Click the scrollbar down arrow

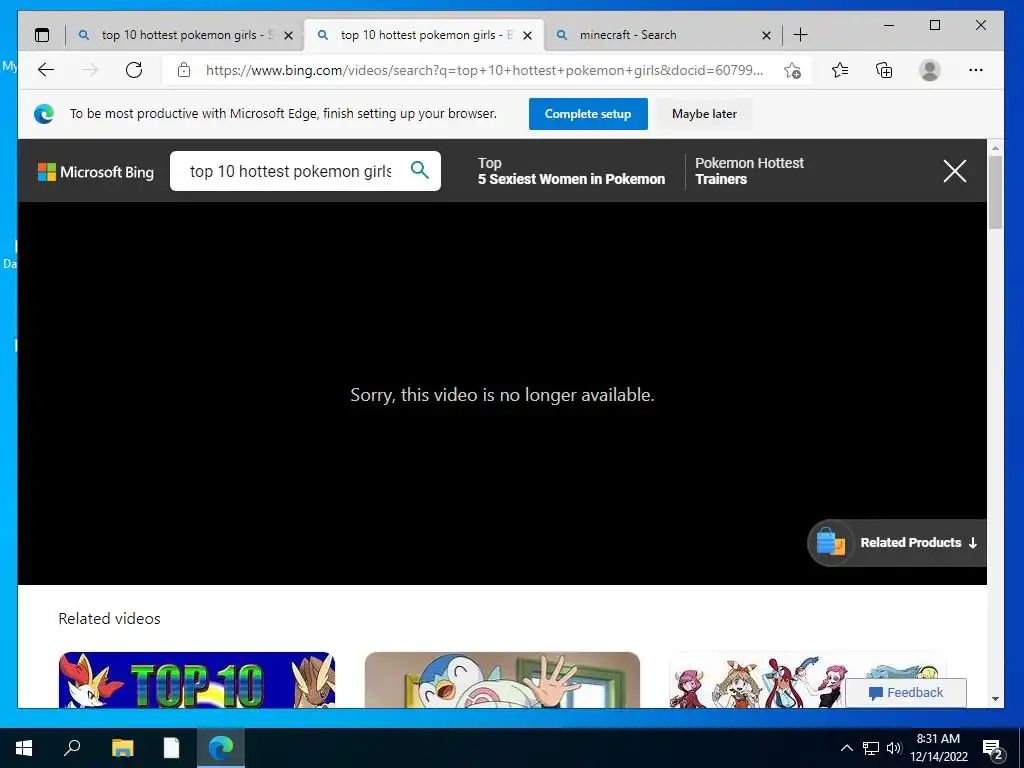(x=995, y=699)
